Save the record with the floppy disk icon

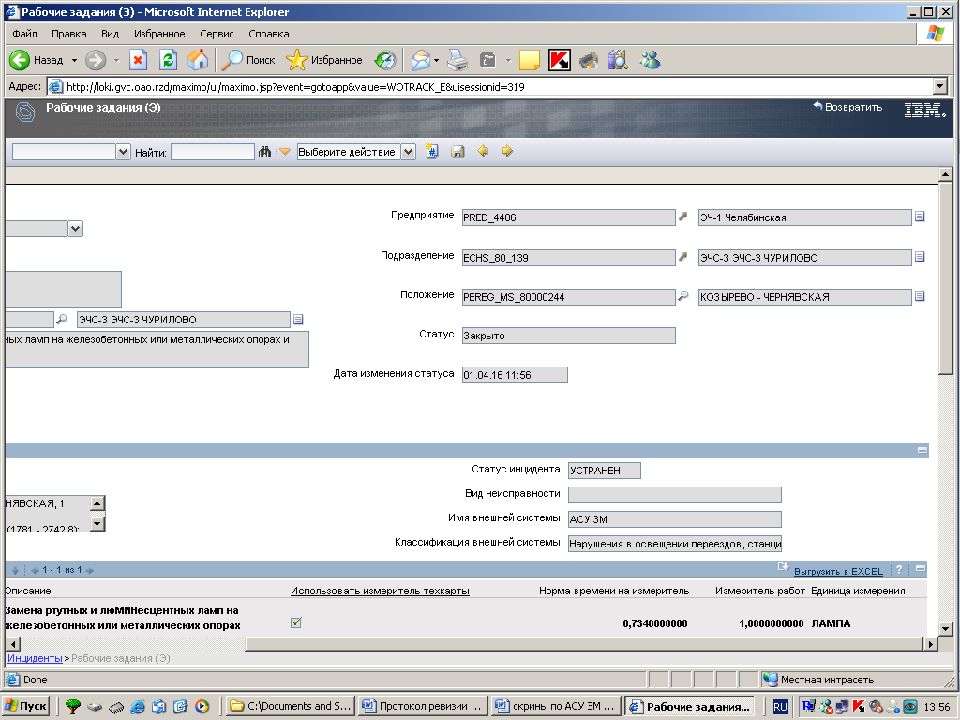pyautogui.click(x=457, y=152)
